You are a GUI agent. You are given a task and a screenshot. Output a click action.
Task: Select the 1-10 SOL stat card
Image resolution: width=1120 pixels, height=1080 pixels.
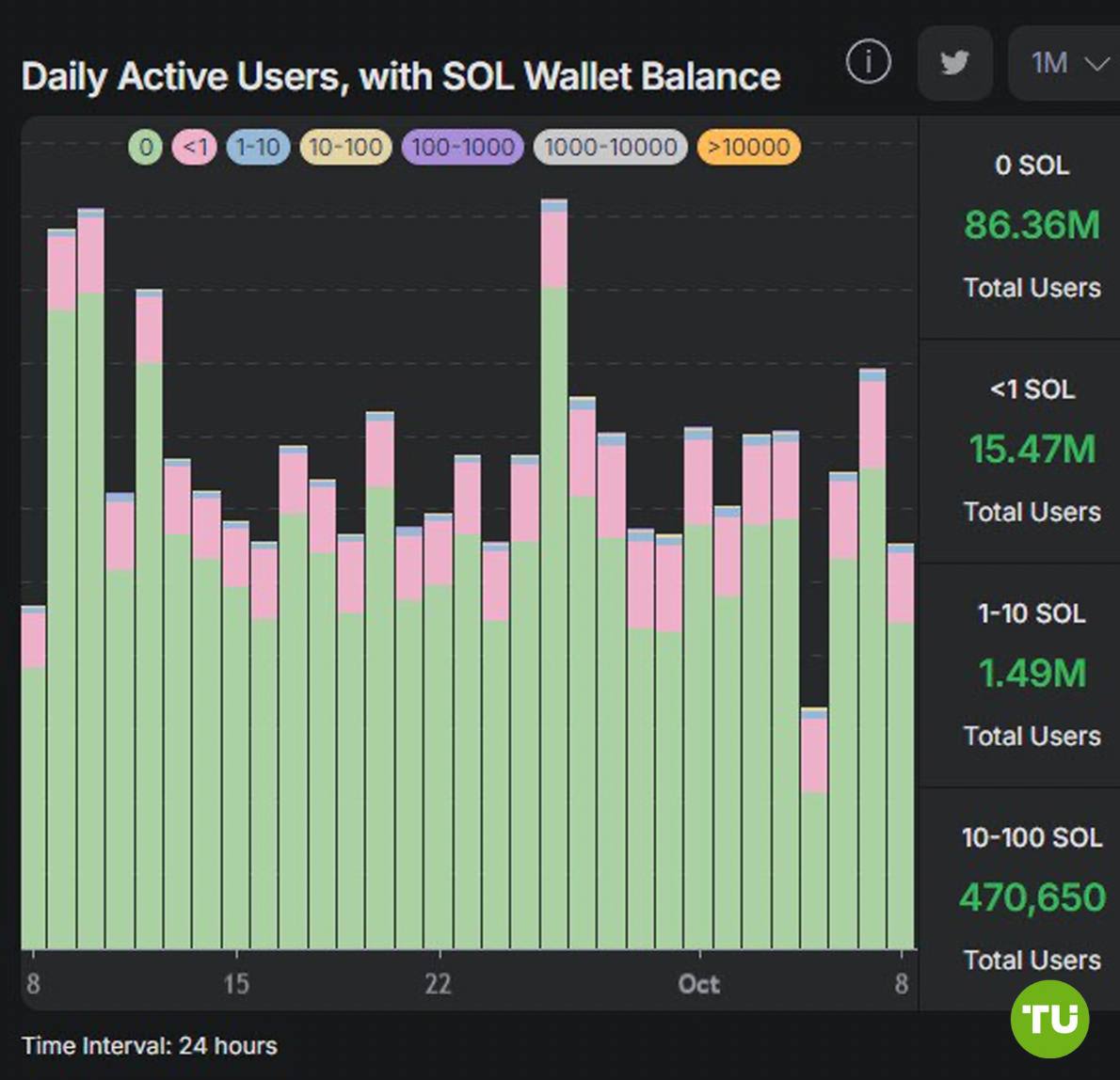coord(1020,675)
